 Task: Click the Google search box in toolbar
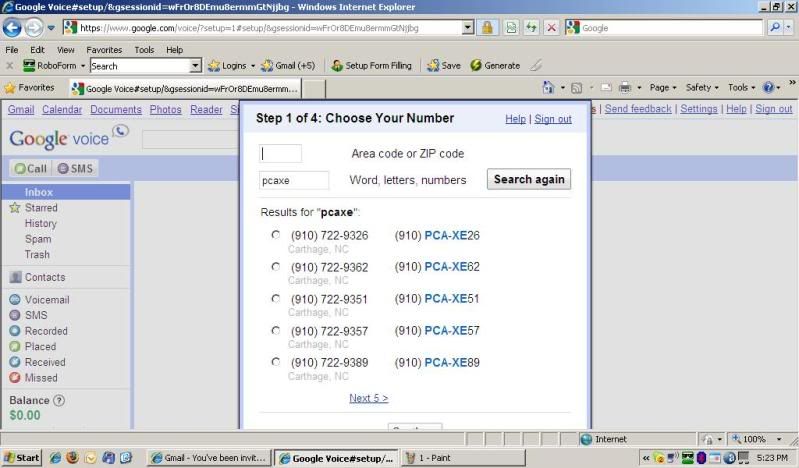[664, 28]
